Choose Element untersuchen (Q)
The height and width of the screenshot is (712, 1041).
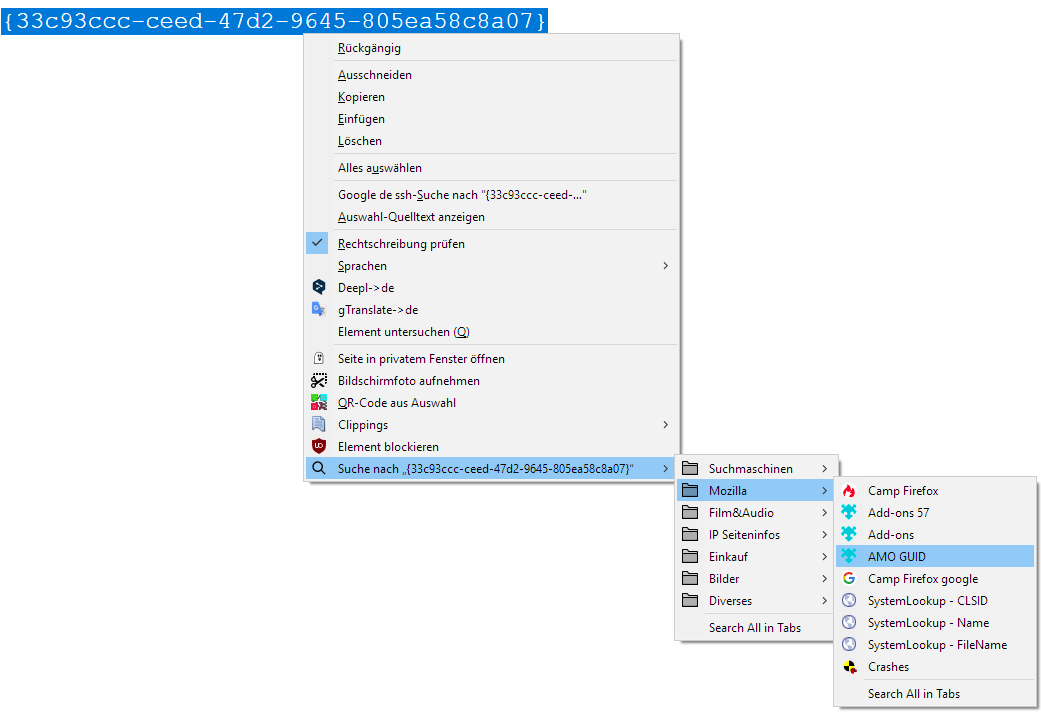coord(492,331)
